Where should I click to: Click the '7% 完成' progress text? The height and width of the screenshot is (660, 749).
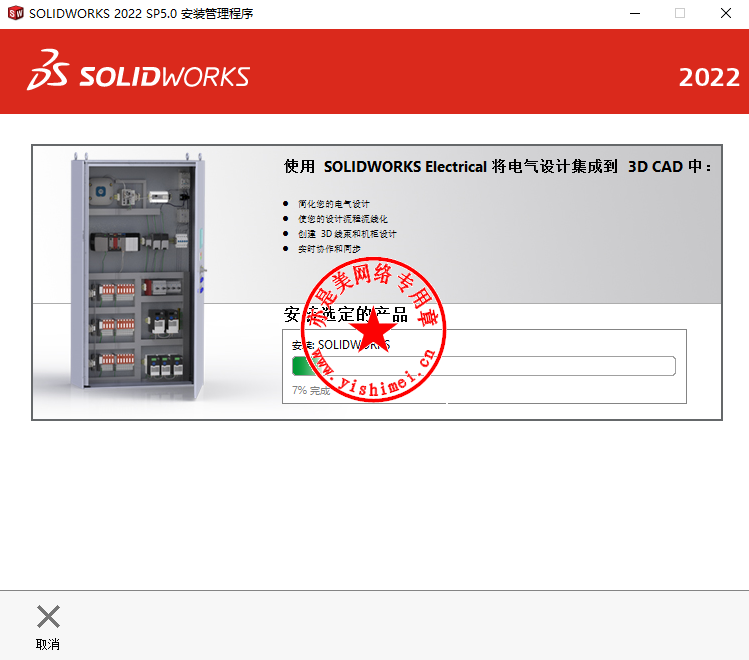pyautogui.click(x=311, y=391)
